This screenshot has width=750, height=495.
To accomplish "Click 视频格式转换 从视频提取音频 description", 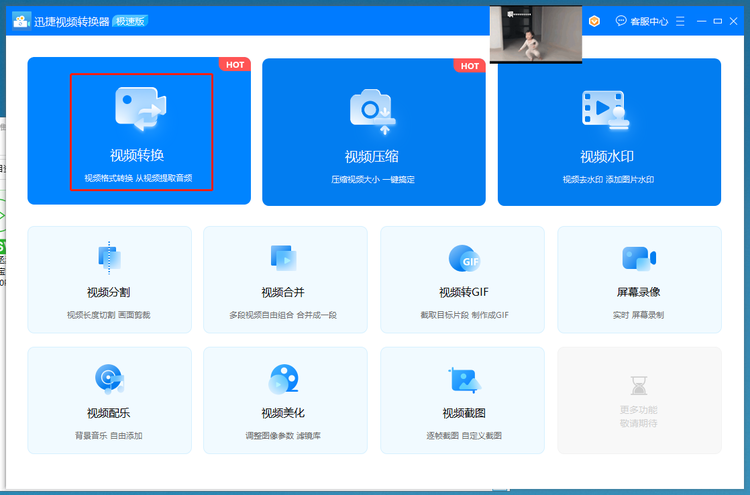I will (x=138, y=178).
